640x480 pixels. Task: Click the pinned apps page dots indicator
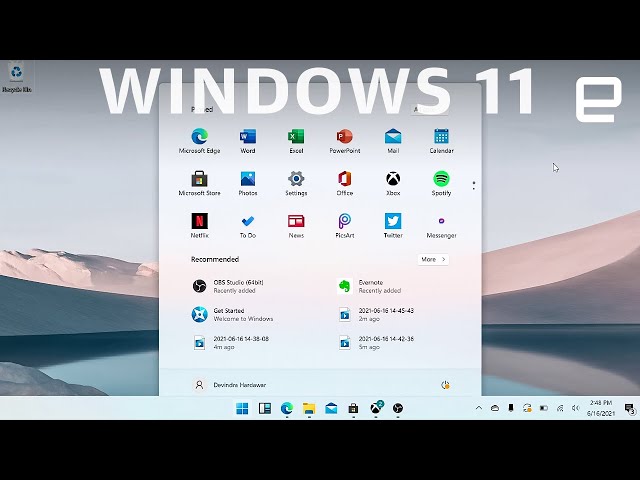point(473,185)
